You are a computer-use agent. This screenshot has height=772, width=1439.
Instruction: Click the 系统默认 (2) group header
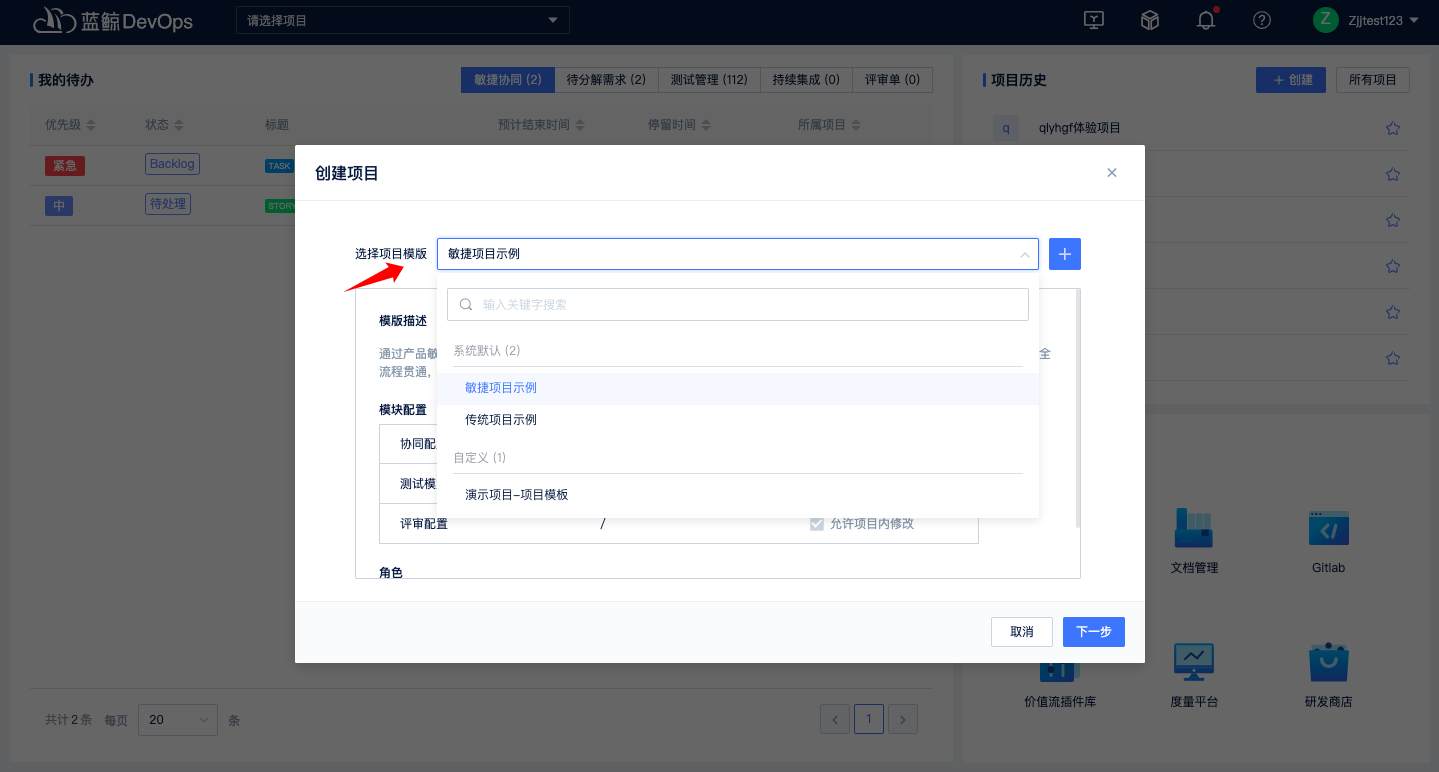[487, 351]
